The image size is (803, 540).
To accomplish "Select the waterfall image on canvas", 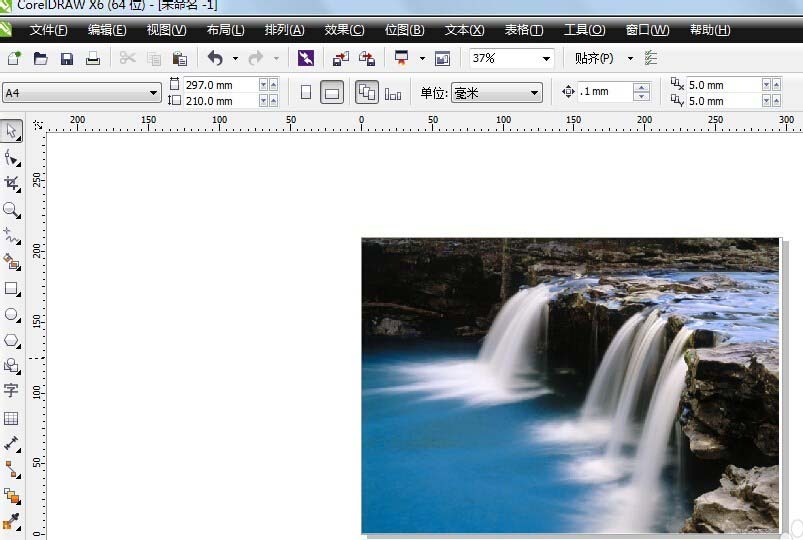I will (x=570, y=385).
